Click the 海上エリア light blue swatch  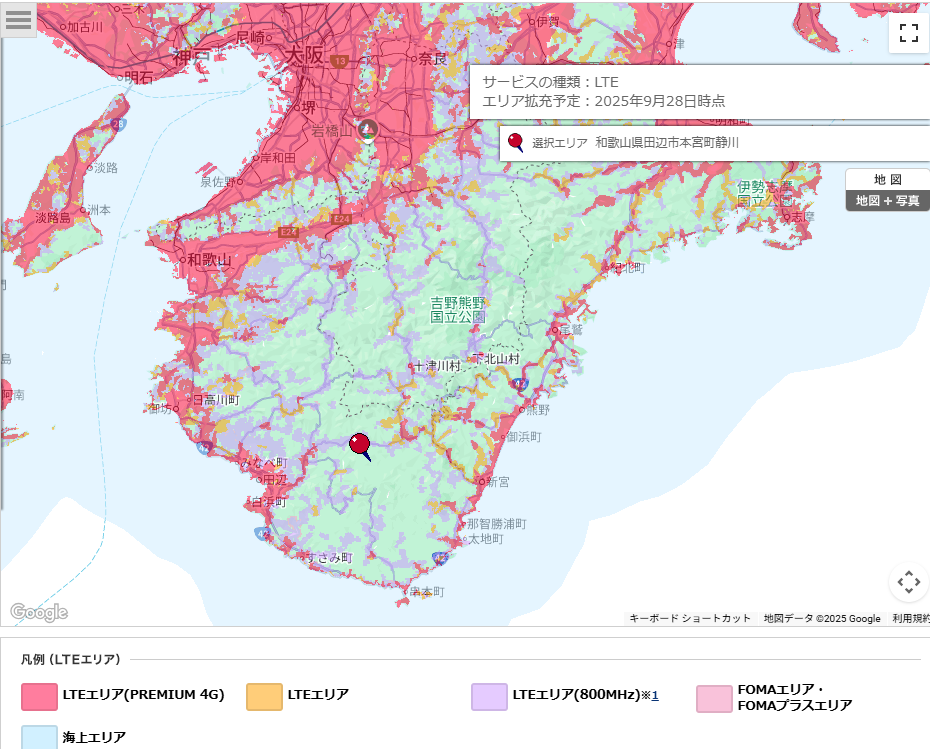(39, 737)
